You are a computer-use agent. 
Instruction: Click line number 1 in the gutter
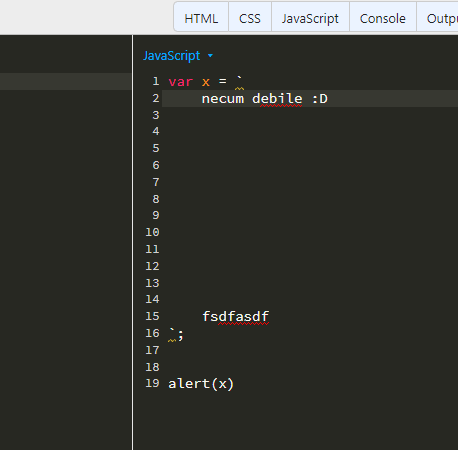(156, 81)
